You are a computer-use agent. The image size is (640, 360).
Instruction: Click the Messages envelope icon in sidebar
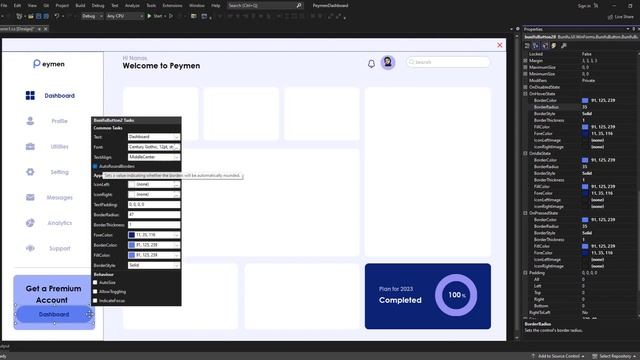[x=30, y=198]
